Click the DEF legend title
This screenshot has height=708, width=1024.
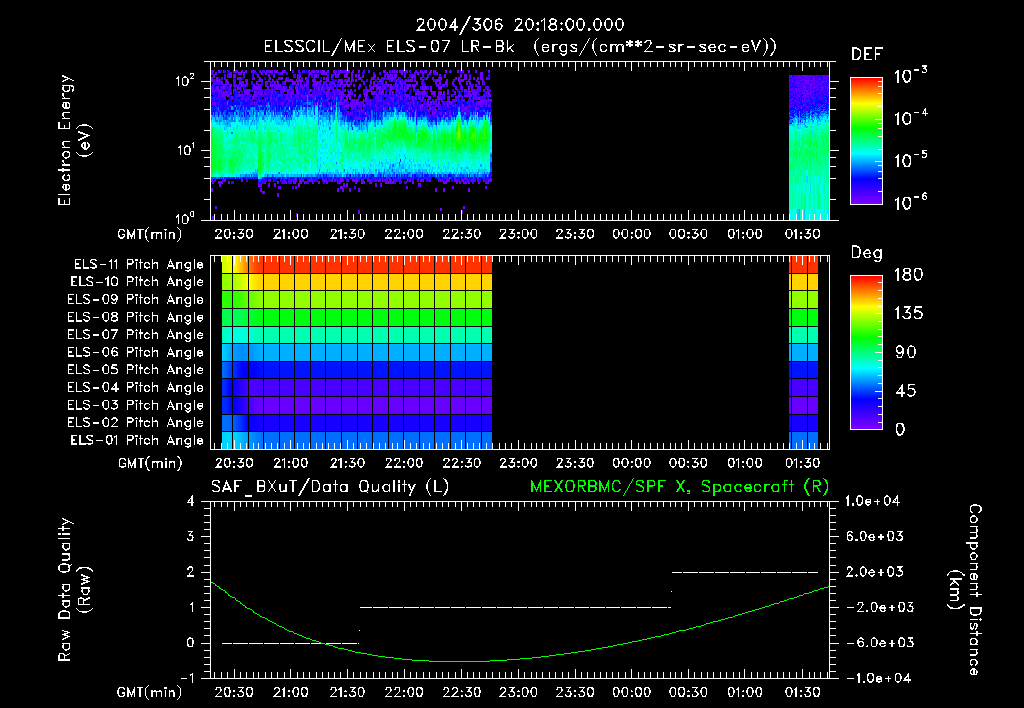click(866, 54)
